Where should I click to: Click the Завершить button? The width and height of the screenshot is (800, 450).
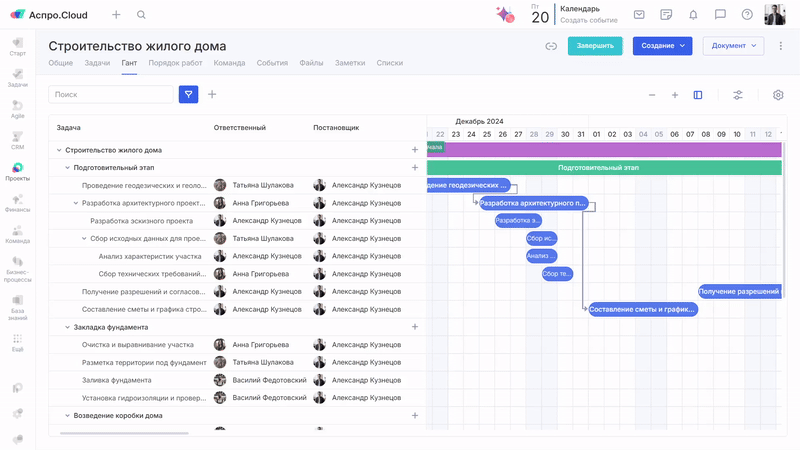point(595,46)
